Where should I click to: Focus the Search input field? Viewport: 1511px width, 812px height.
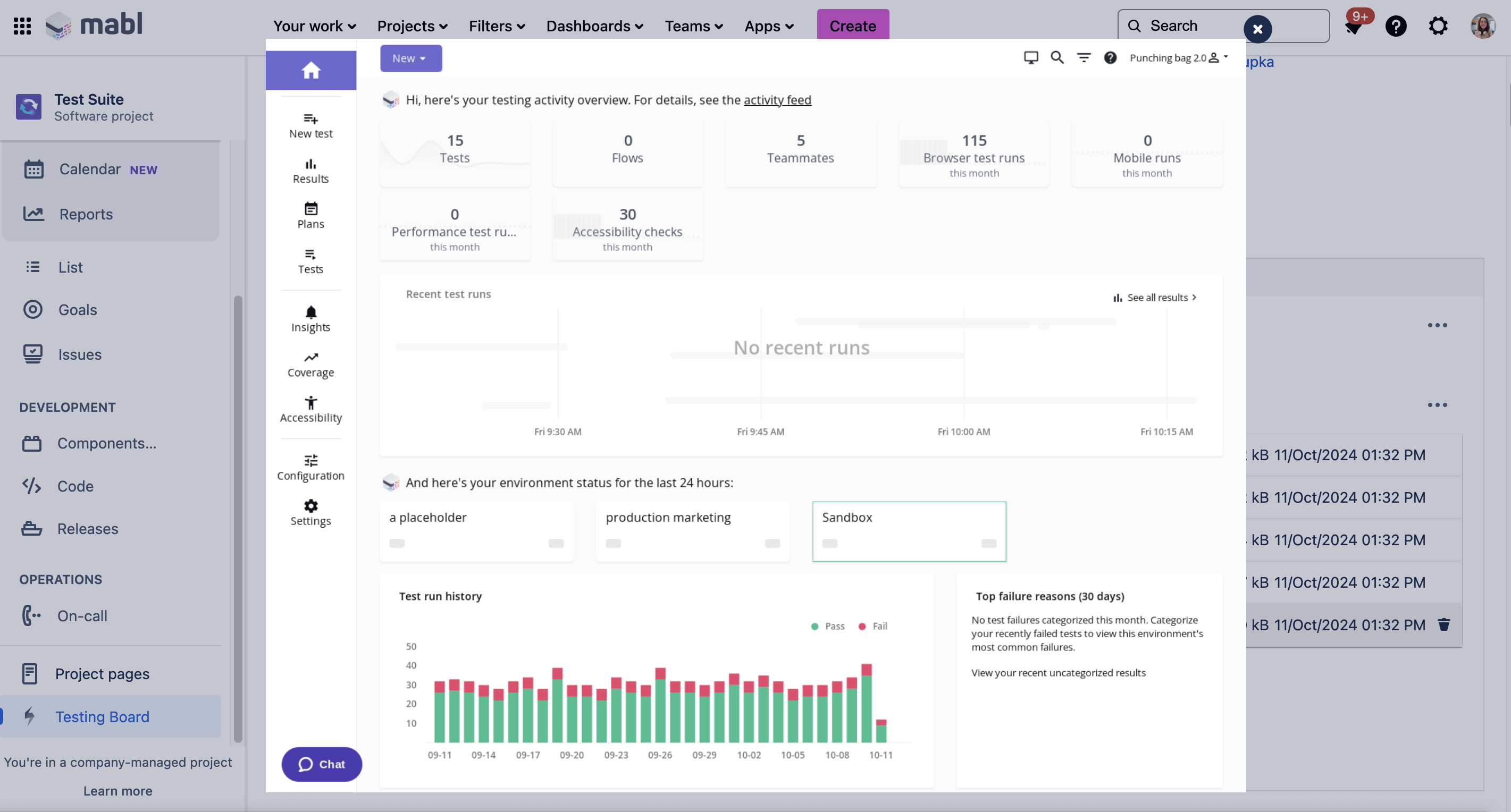pyautogui.click(x=1223, y=26)
